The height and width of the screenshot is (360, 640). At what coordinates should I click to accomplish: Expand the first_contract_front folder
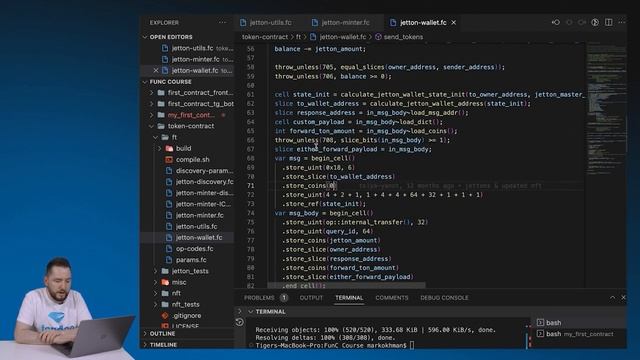(x=152, y=93)
